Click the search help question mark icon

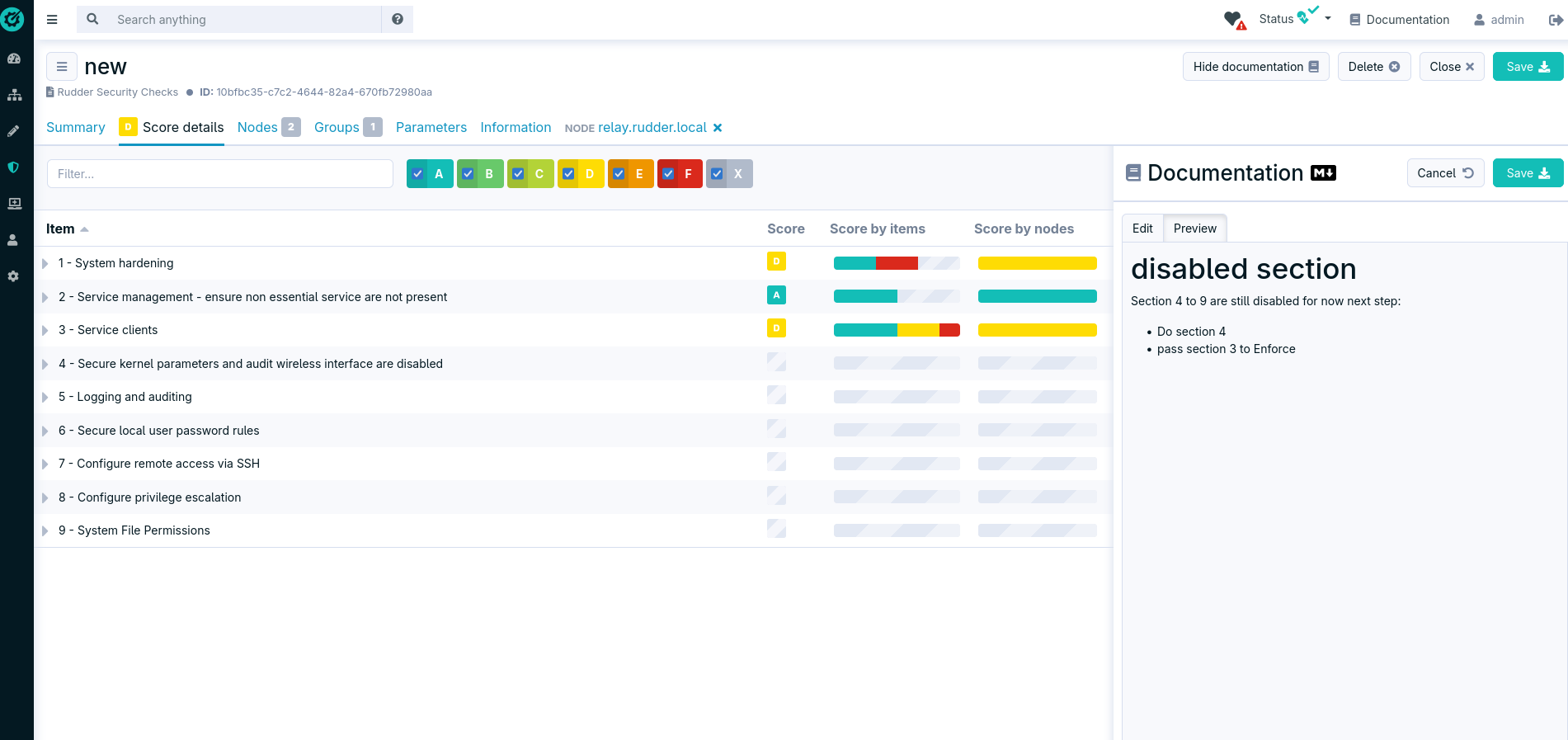coord(398,20)
